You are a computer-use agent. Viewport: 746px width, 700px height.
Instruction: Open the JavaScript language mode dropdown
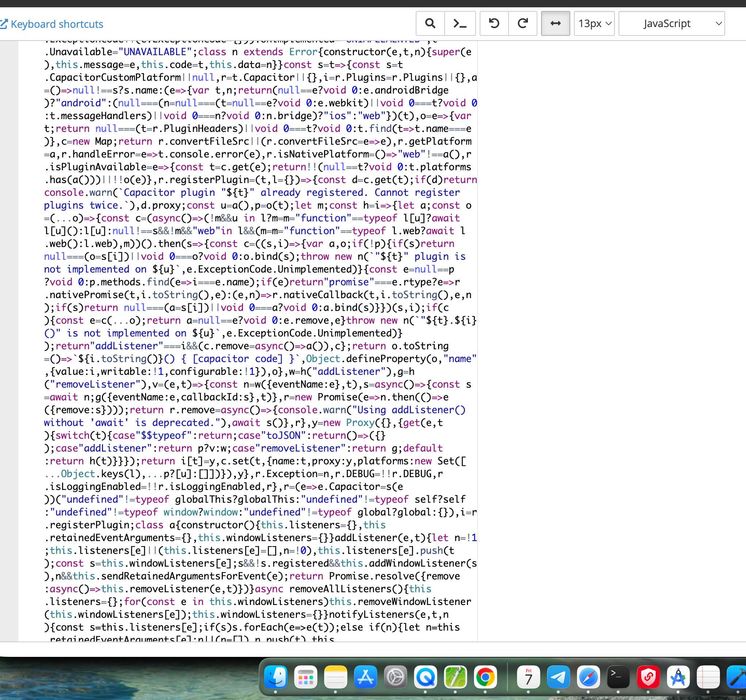tap(671, 23)
